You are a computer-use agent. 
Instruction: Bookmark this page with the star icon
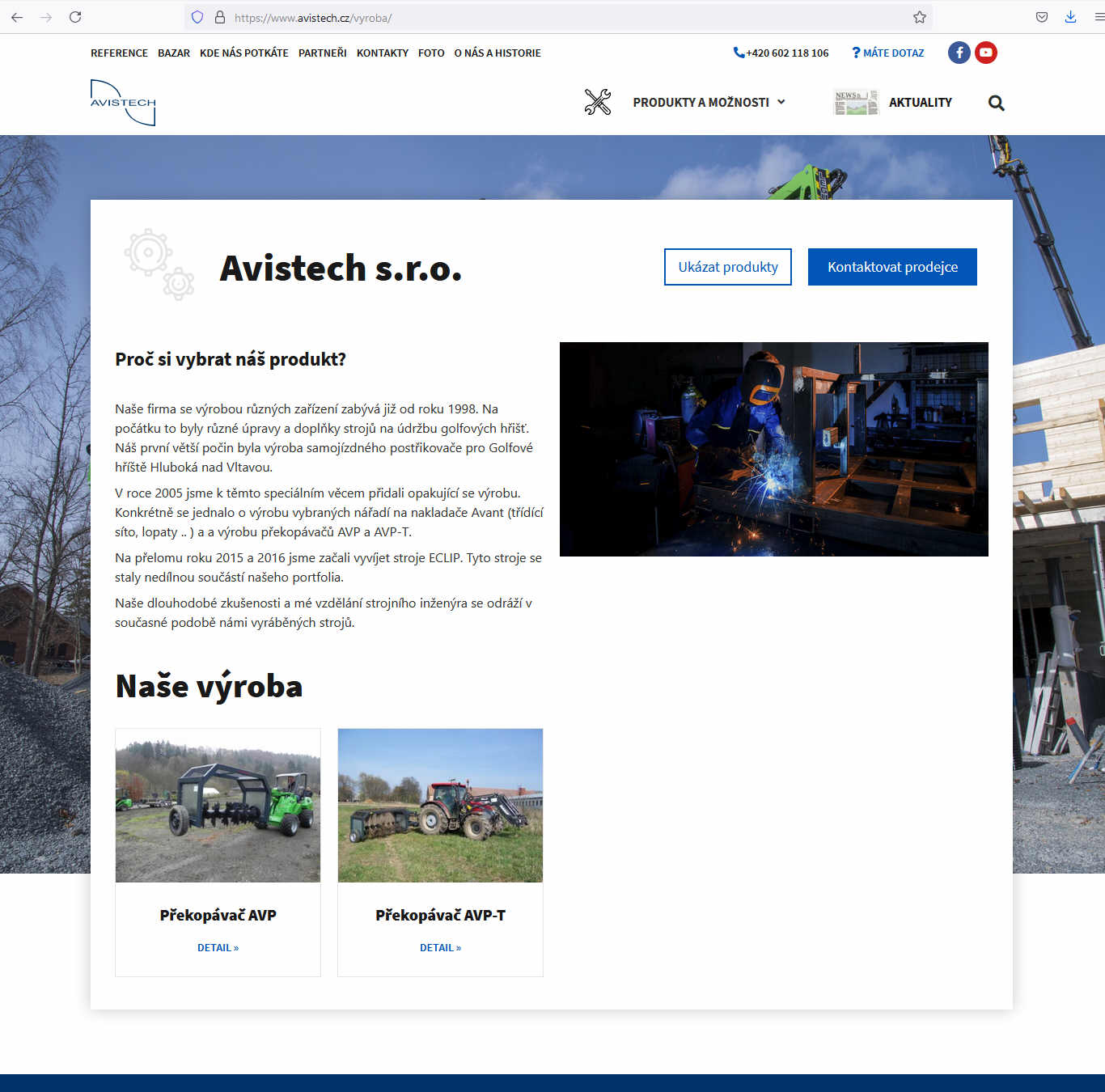(920, 17)
